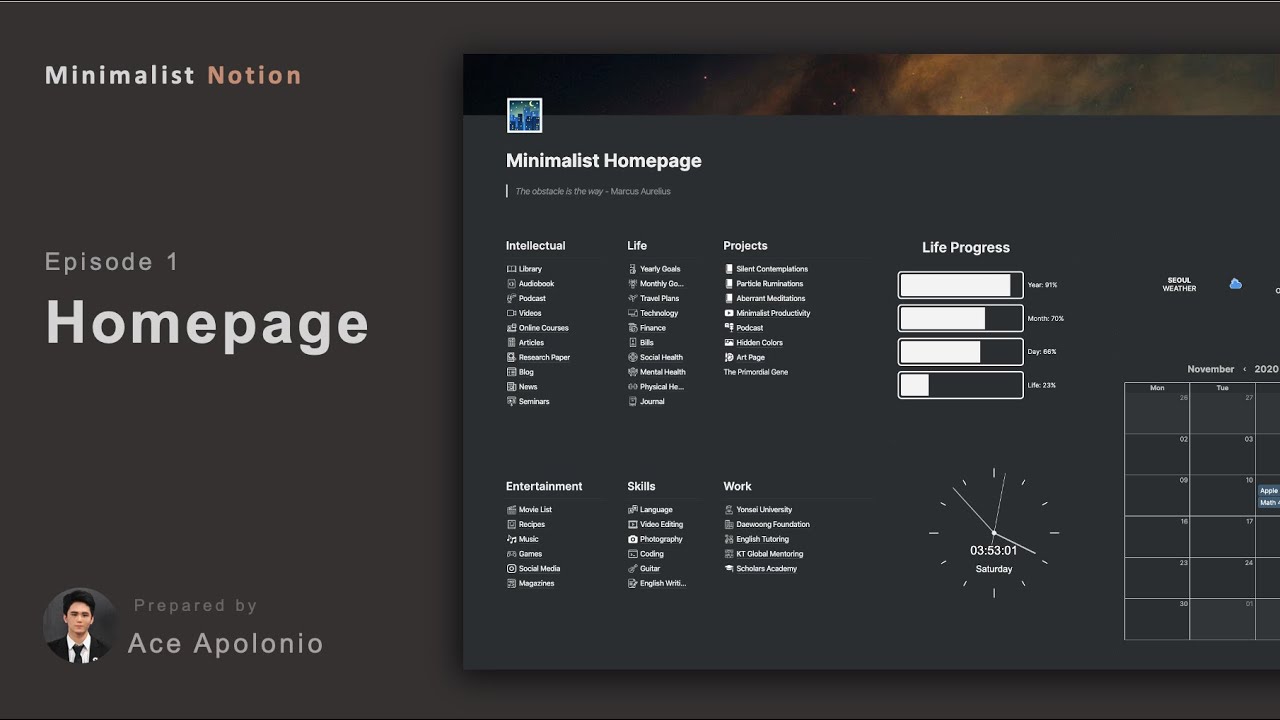This screenshot has width=1280, height=720.
Task: Select November 16 calendar cell
Action: click(x=1157, y=536)
